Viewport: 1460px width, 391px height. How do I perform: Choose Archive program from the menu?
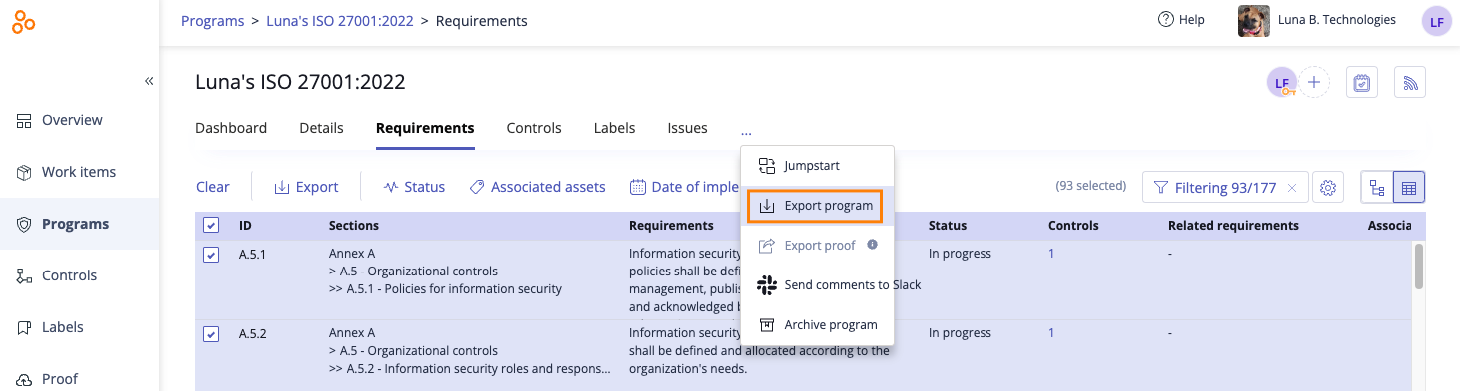[x=817, y=325]
